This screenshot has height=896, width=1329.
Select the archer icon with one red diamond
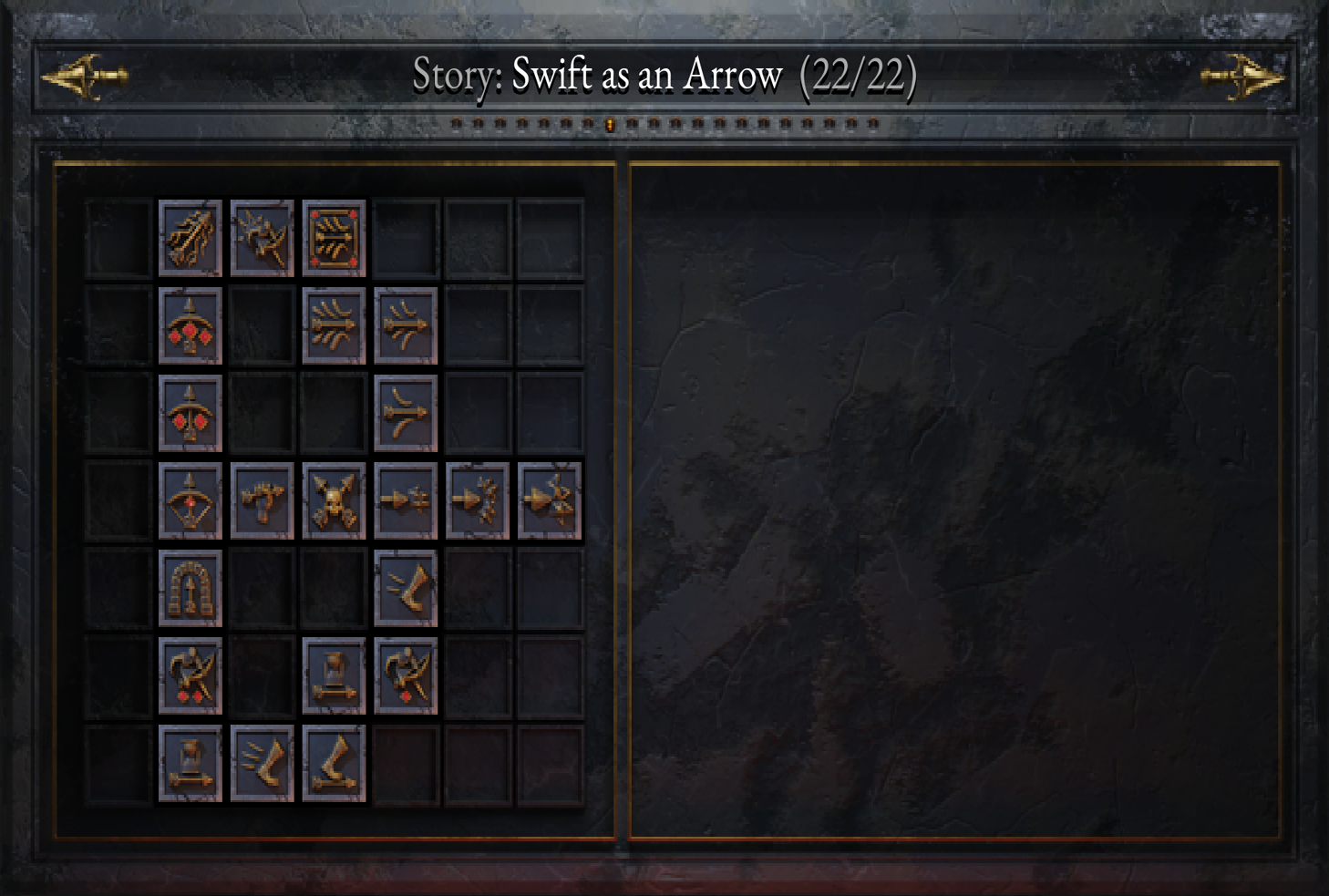point(407,676)
